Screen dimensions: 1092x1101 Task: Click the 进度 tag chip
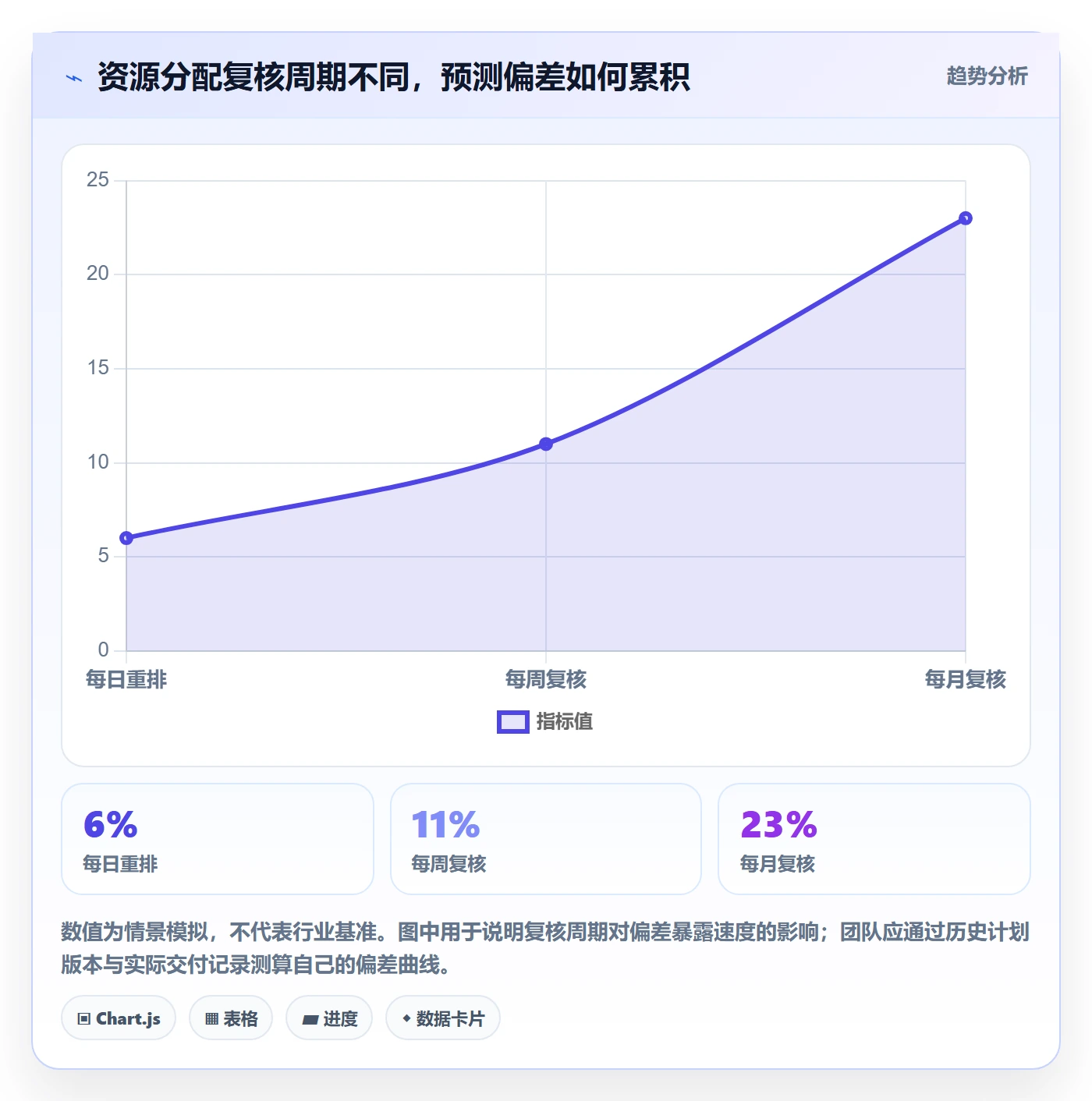(x=329, y=1018)
